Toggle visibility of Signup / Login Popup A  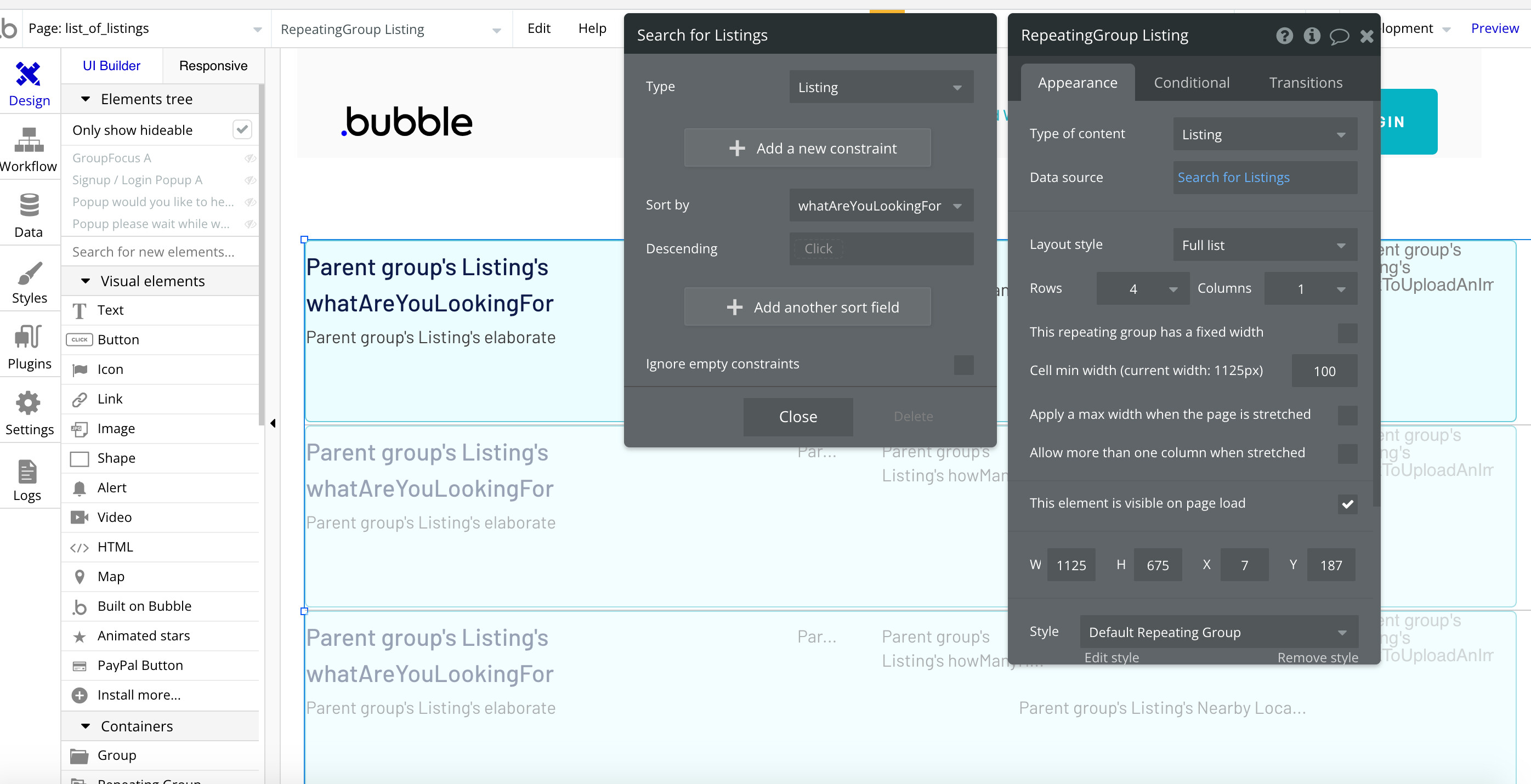pos(250,180)
